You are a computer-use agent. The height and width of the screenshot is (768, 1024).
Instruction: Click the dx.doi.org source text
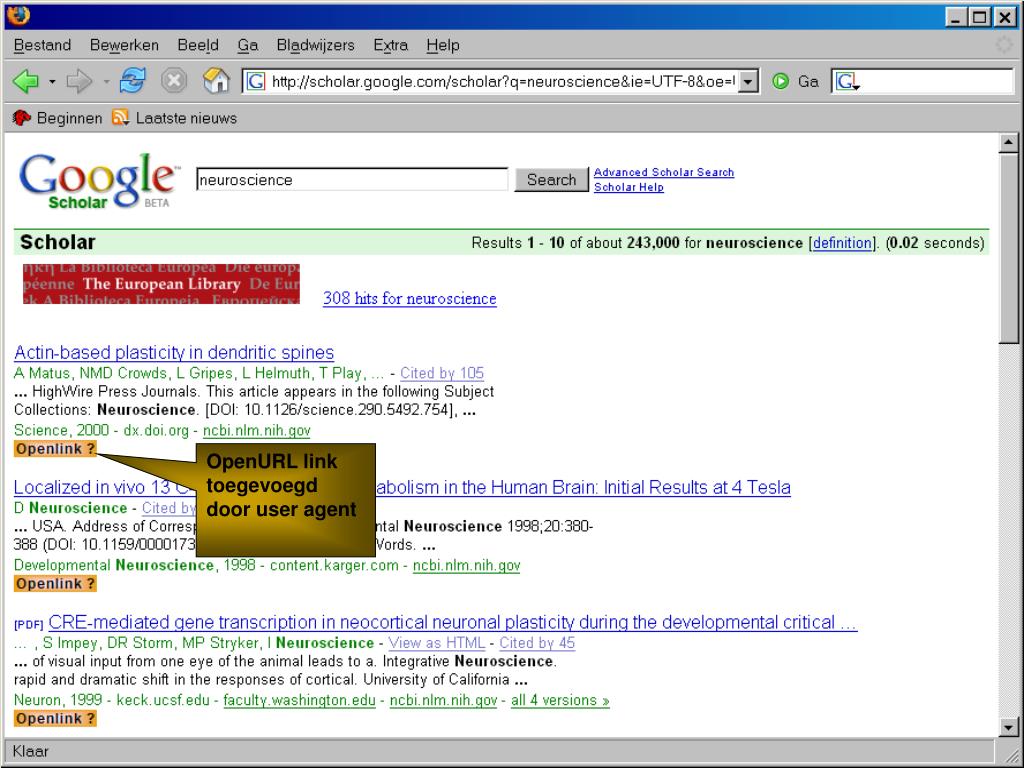pos(156,430)
